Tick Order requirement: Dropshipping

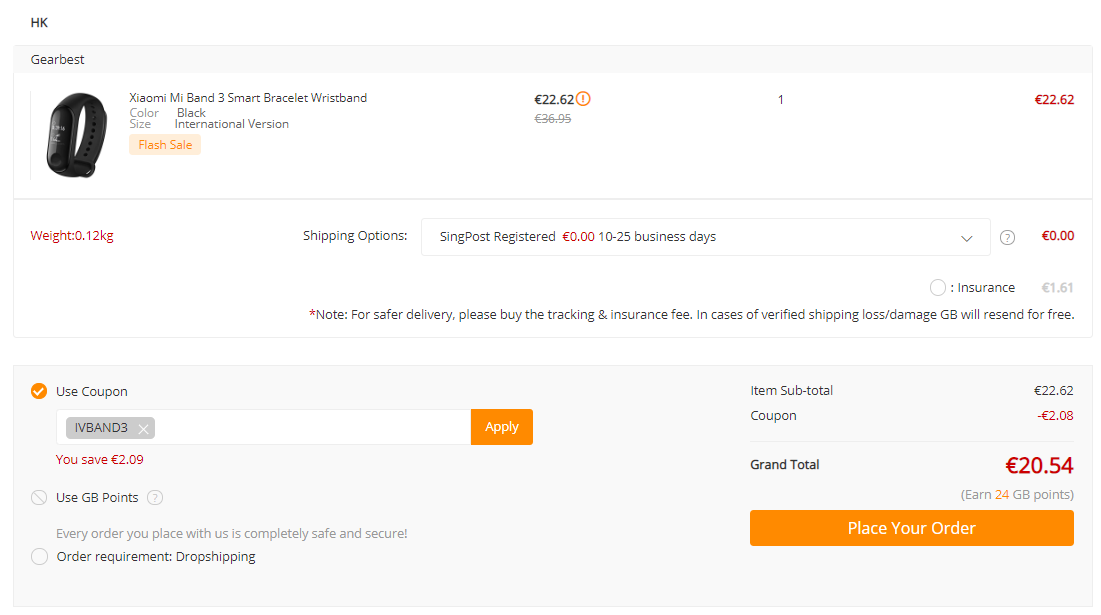click(x=39, y=557)
